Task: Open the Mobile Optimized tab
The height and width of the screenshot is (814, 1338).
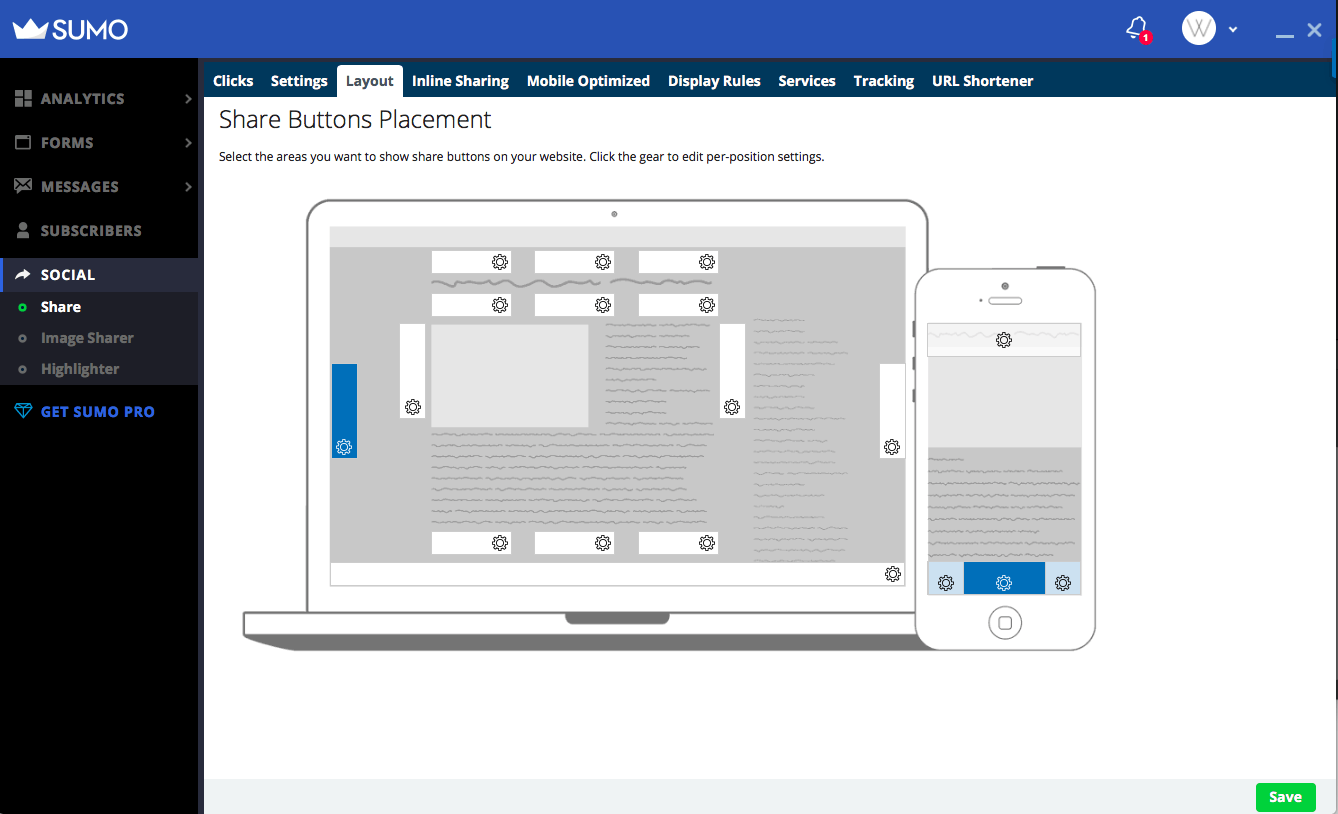Action: tap(588, 81)
